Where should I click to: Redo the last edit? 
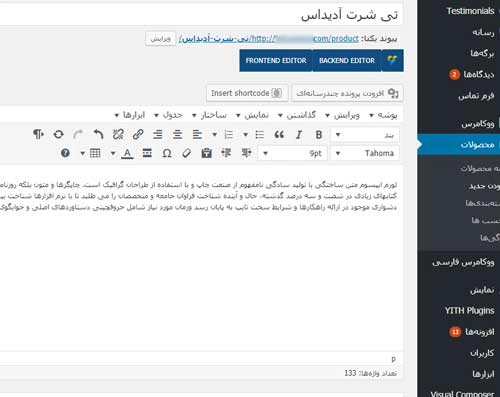click(78, 135)
